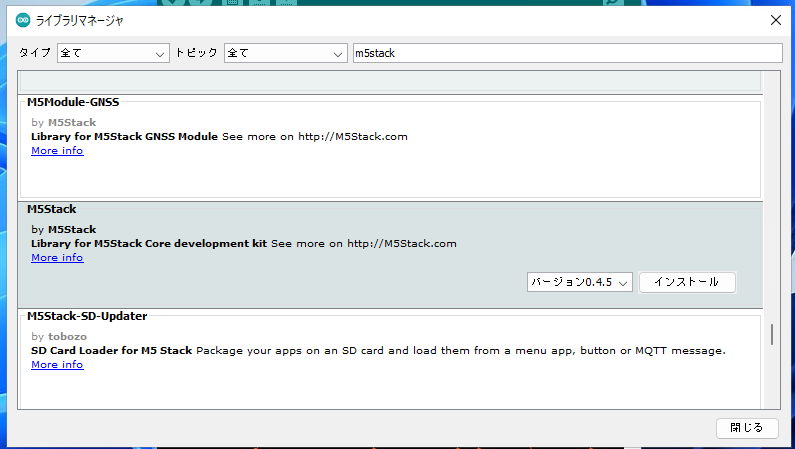Click the search field containing m5stack

coord(567,53)
